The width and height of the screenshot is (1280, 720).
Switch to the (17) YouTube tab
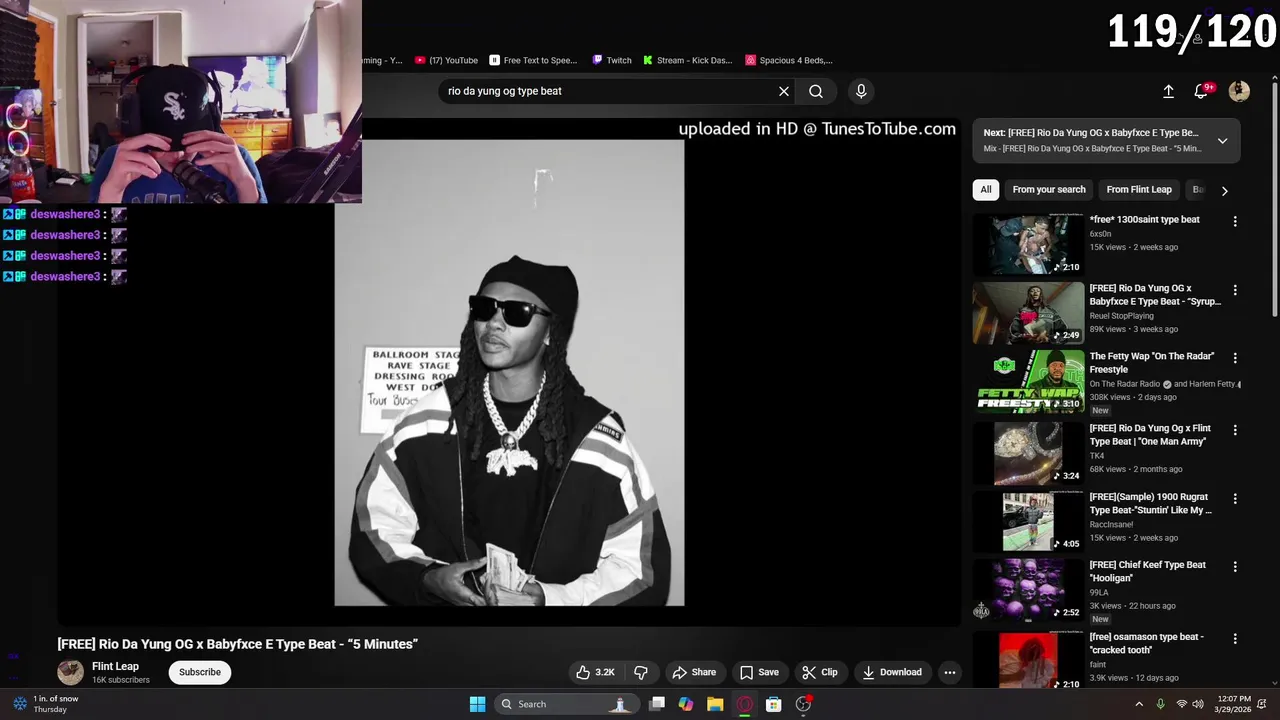coord(446,60)
